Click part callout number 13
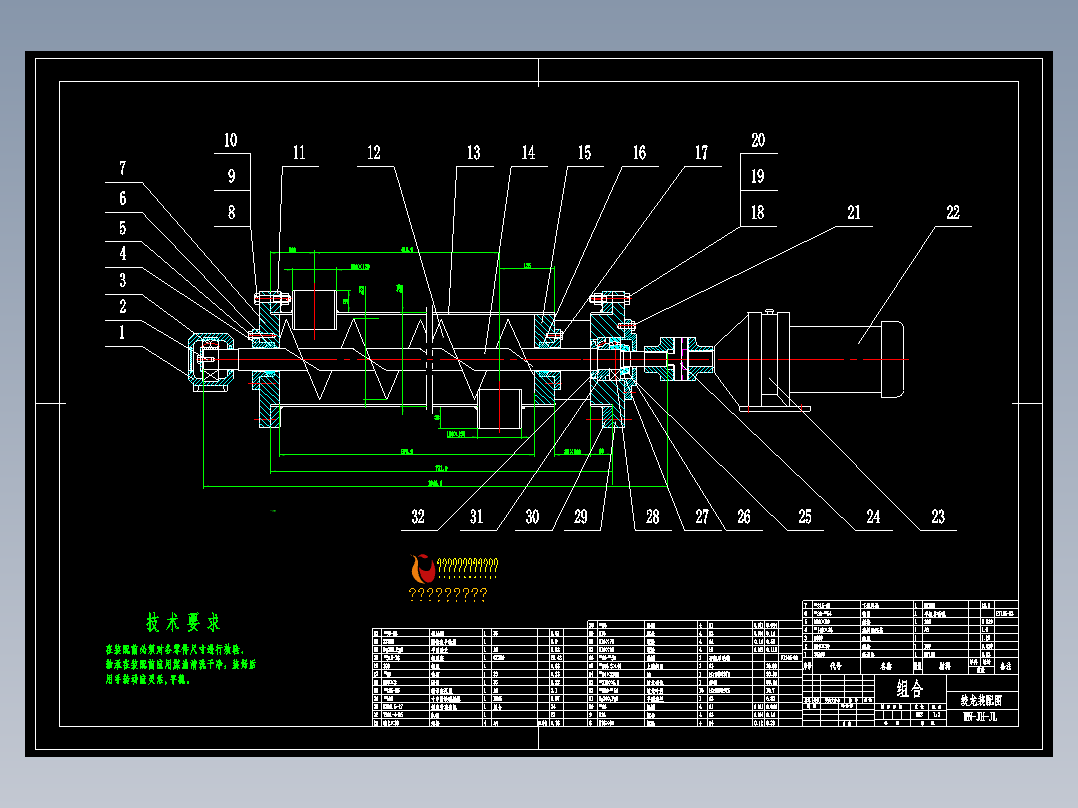This screenshot has height=808, width=1078. pos(474,153)
